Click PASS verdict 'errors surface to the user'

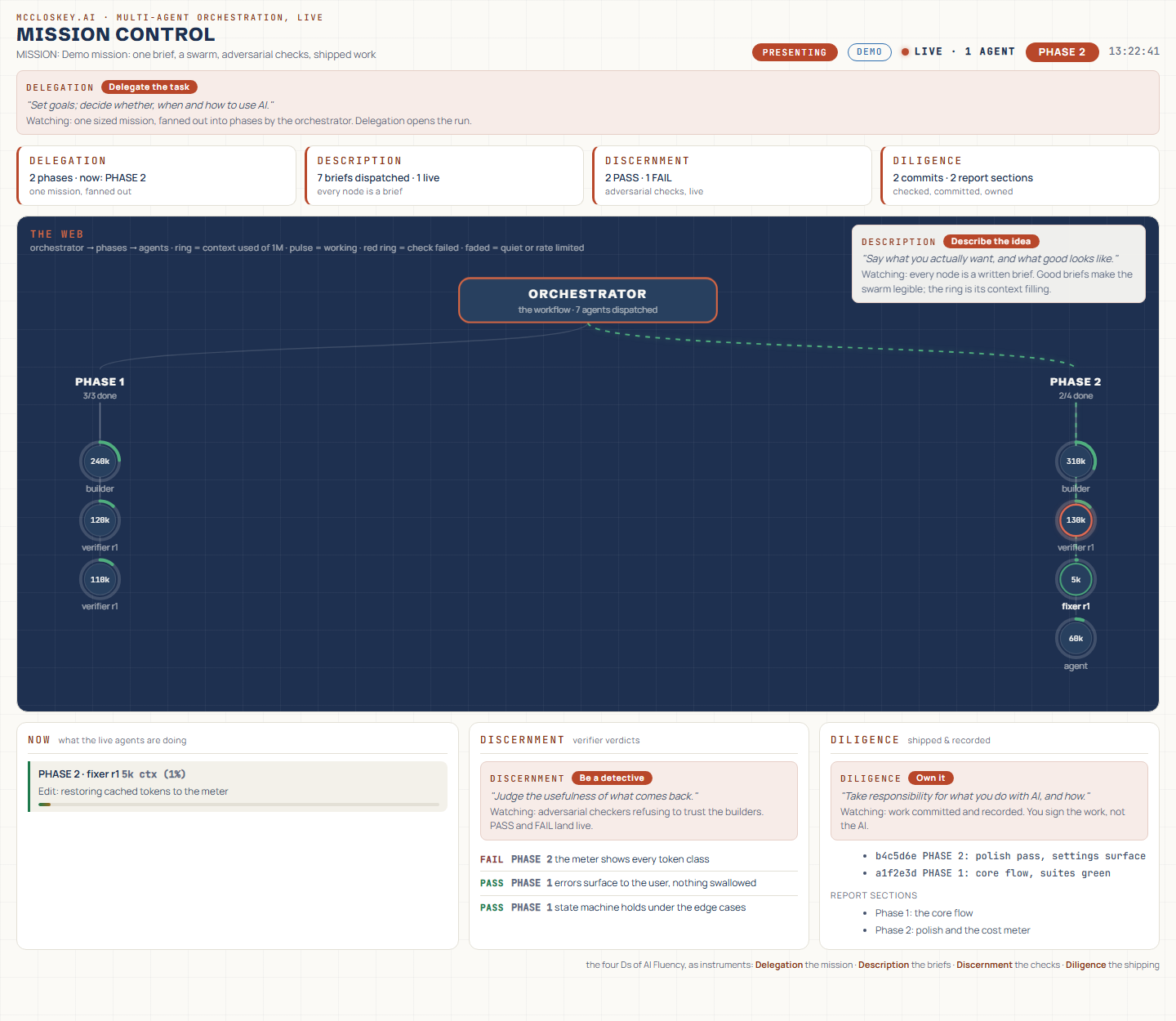[x=639, y=883]
